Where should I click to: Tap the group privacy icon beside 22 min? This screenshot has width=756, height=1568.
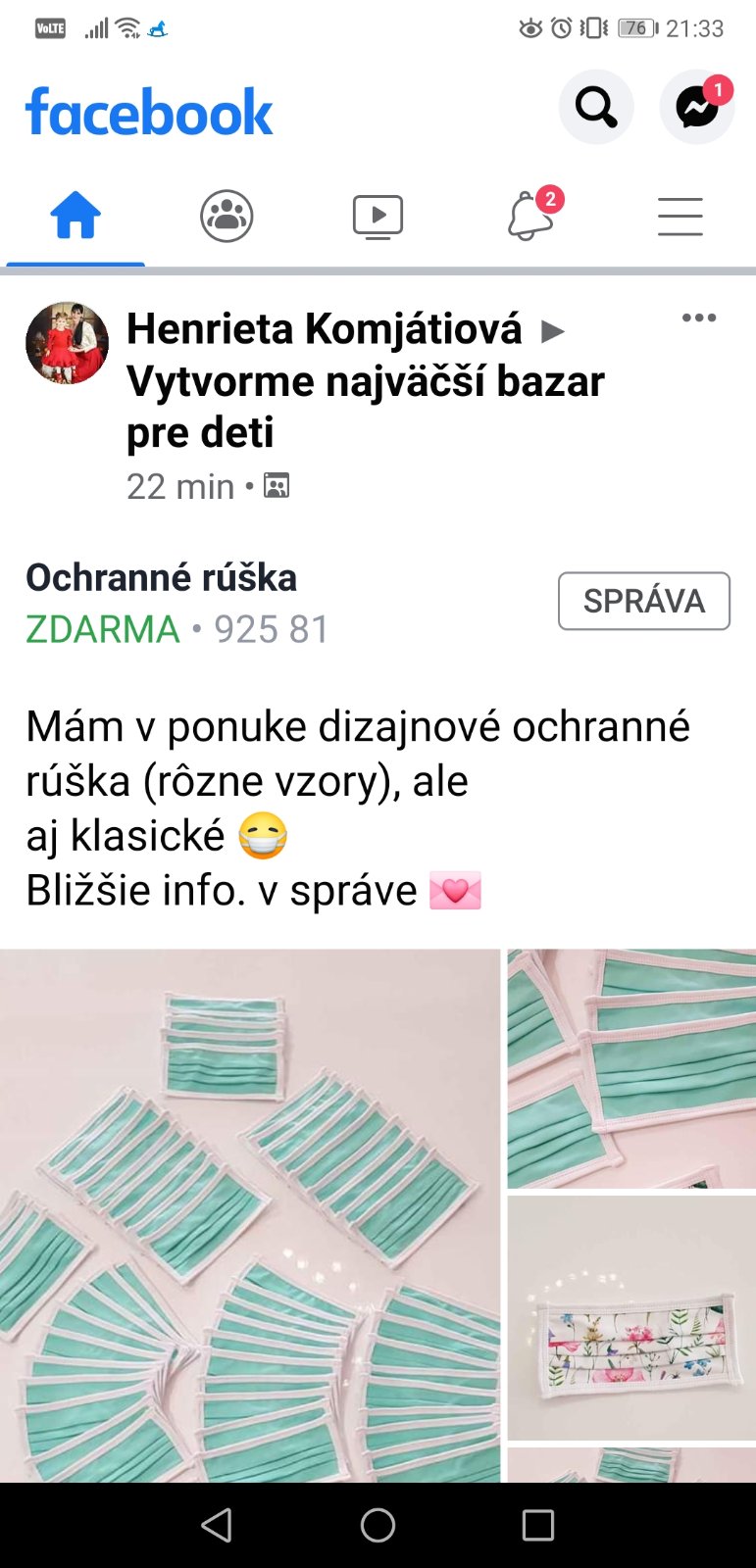(277, 486)
